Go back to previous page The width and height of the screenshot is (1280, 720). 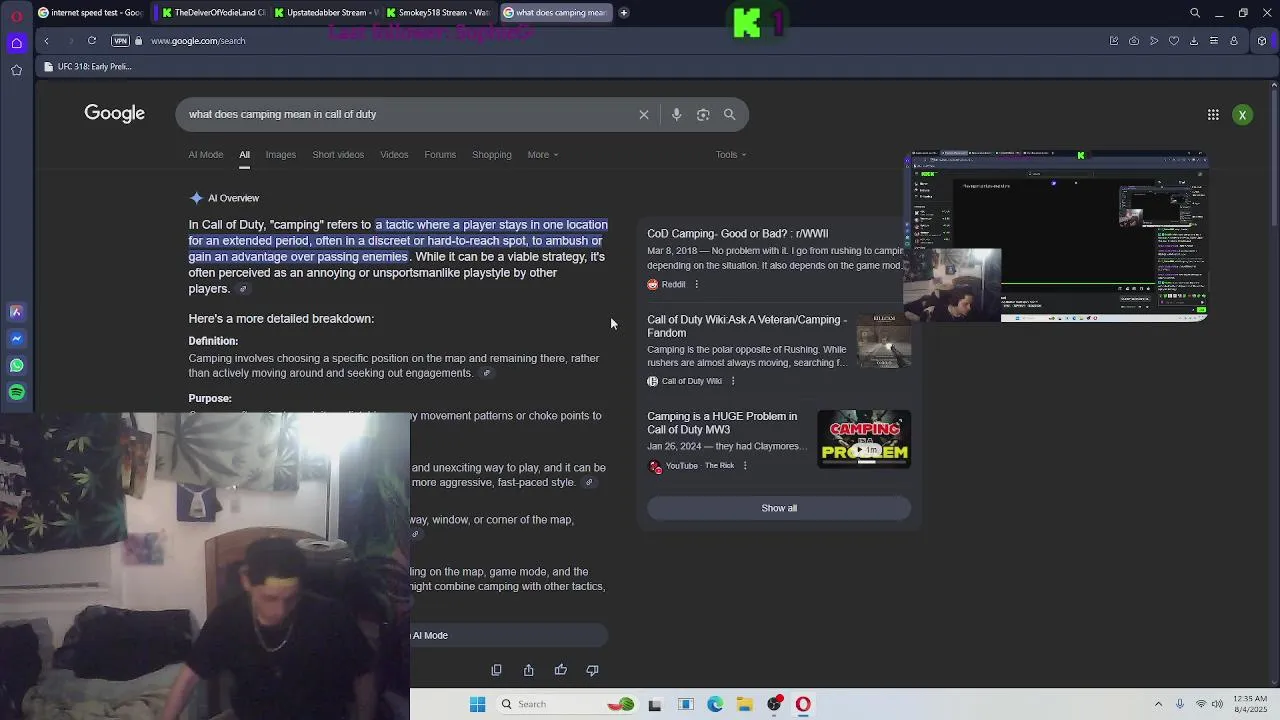(46, 41)
